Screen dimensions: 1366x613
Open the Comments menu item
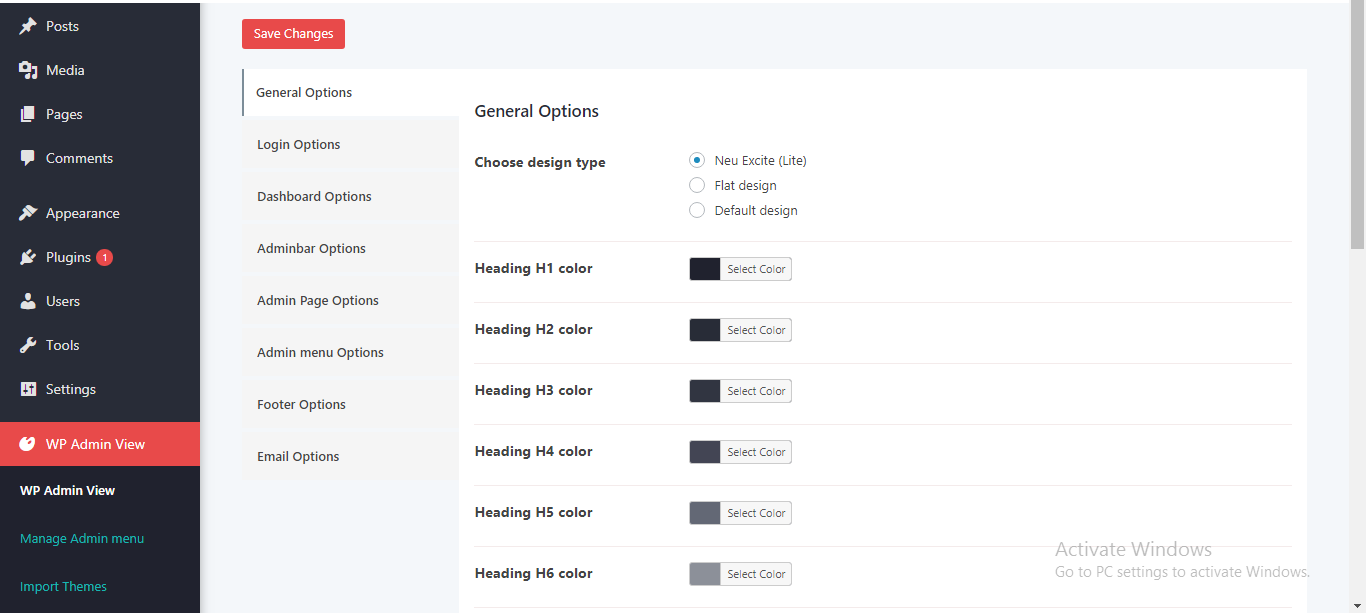100,158
